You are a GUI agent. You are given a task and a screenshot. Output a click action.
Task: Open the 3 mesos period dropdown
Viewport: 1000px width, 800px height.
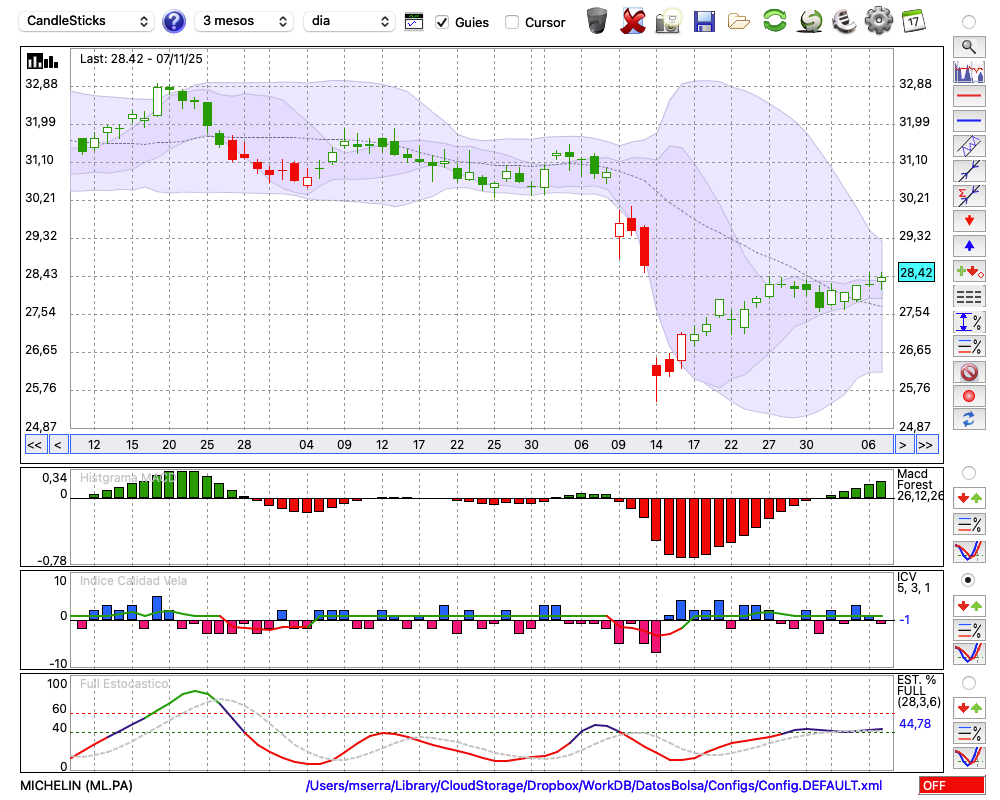point(243,21)
